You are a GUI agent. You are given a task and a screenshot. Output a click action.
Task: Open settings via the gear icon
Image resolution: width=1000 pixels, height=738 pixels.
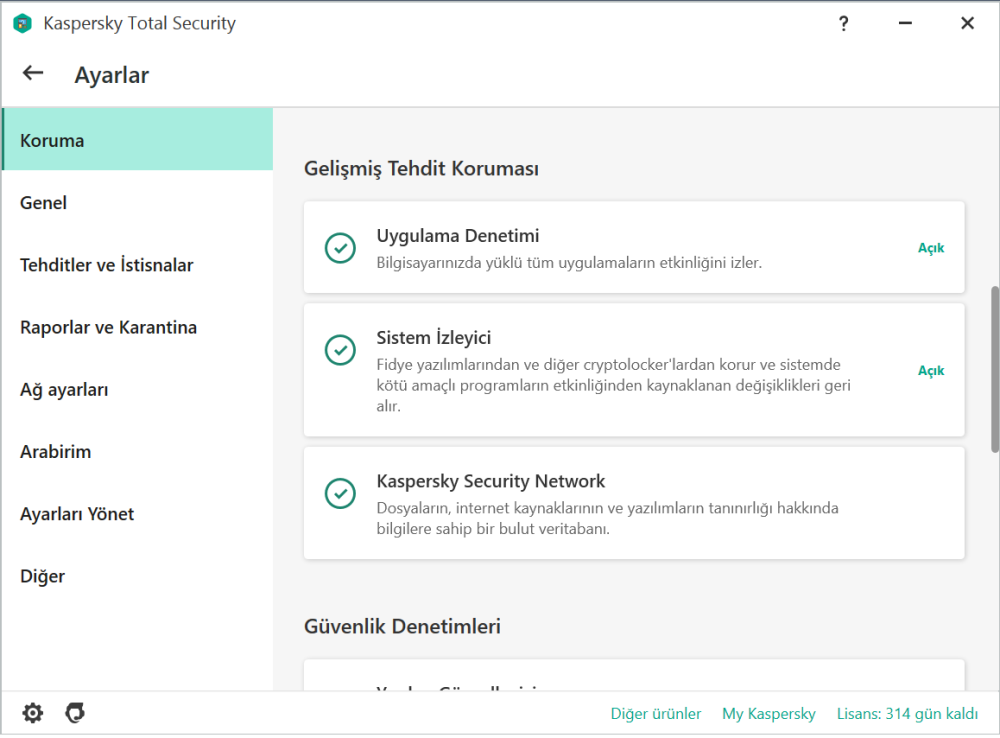coord(33,712)
